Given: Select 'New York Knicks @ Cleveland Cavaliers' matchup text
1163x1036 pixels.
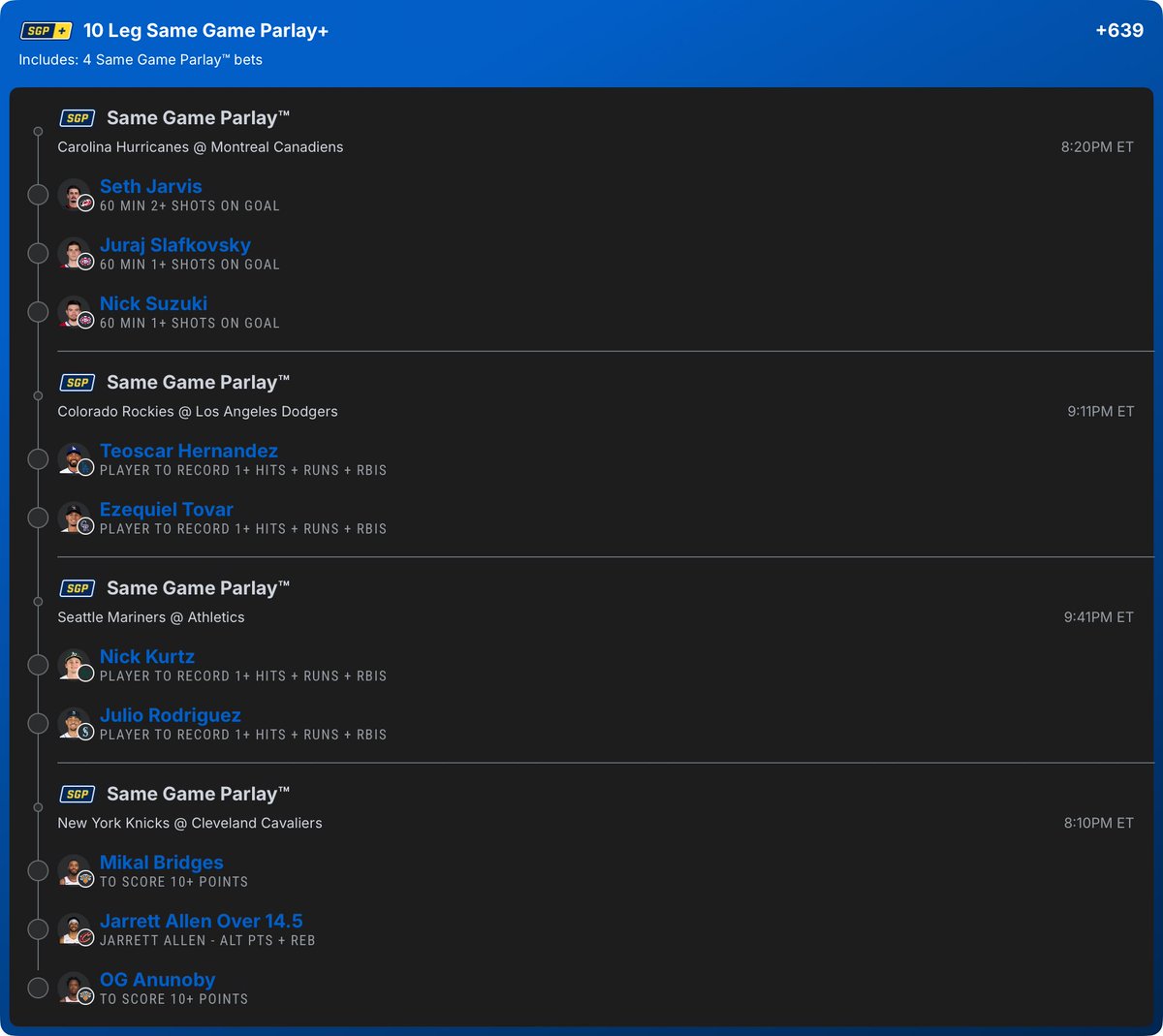Looking at the screenshot, I should click(190, 823).
